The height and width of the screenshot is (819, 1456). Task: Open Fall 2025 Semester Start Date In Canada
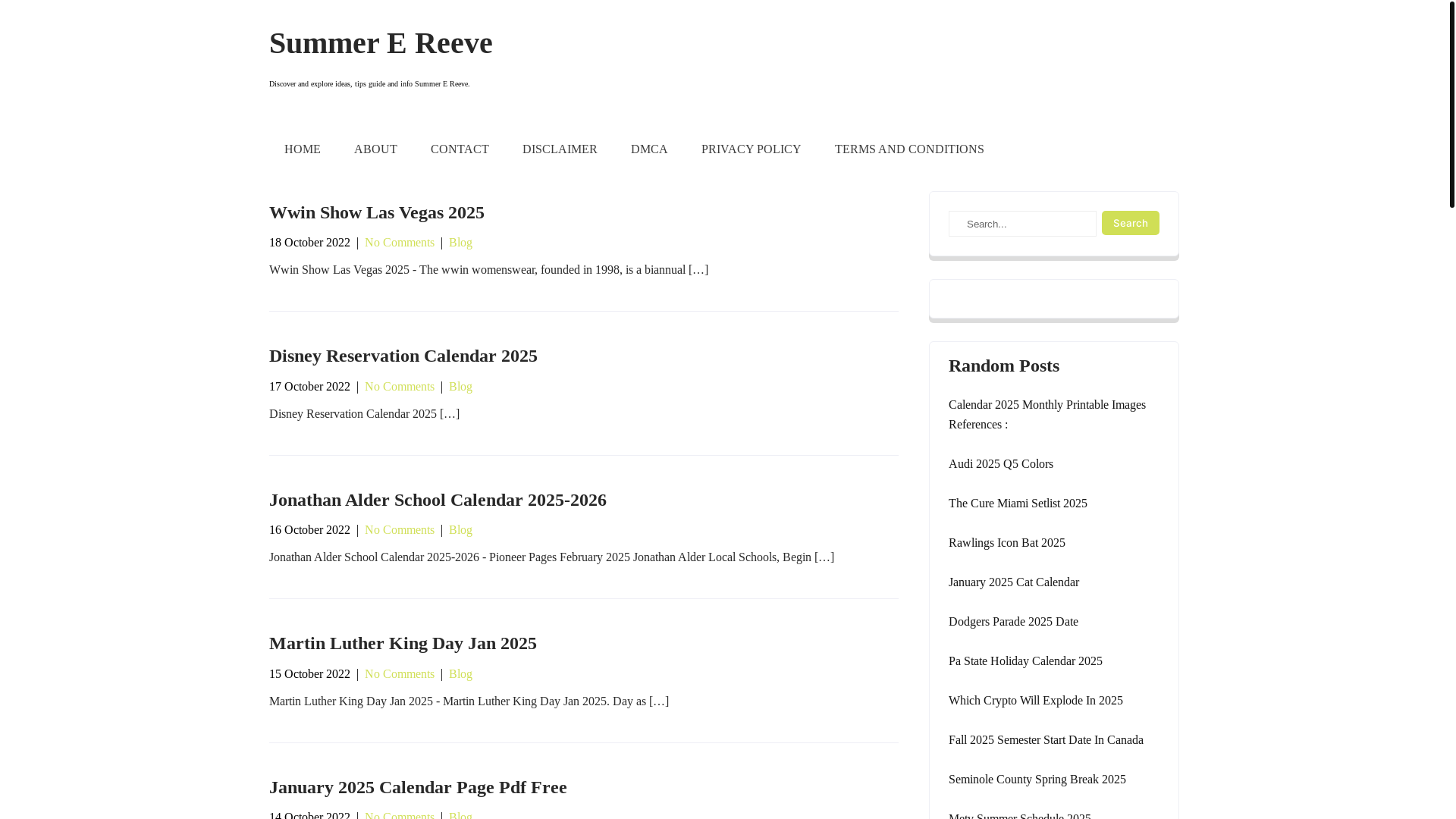coord(1046,740)
